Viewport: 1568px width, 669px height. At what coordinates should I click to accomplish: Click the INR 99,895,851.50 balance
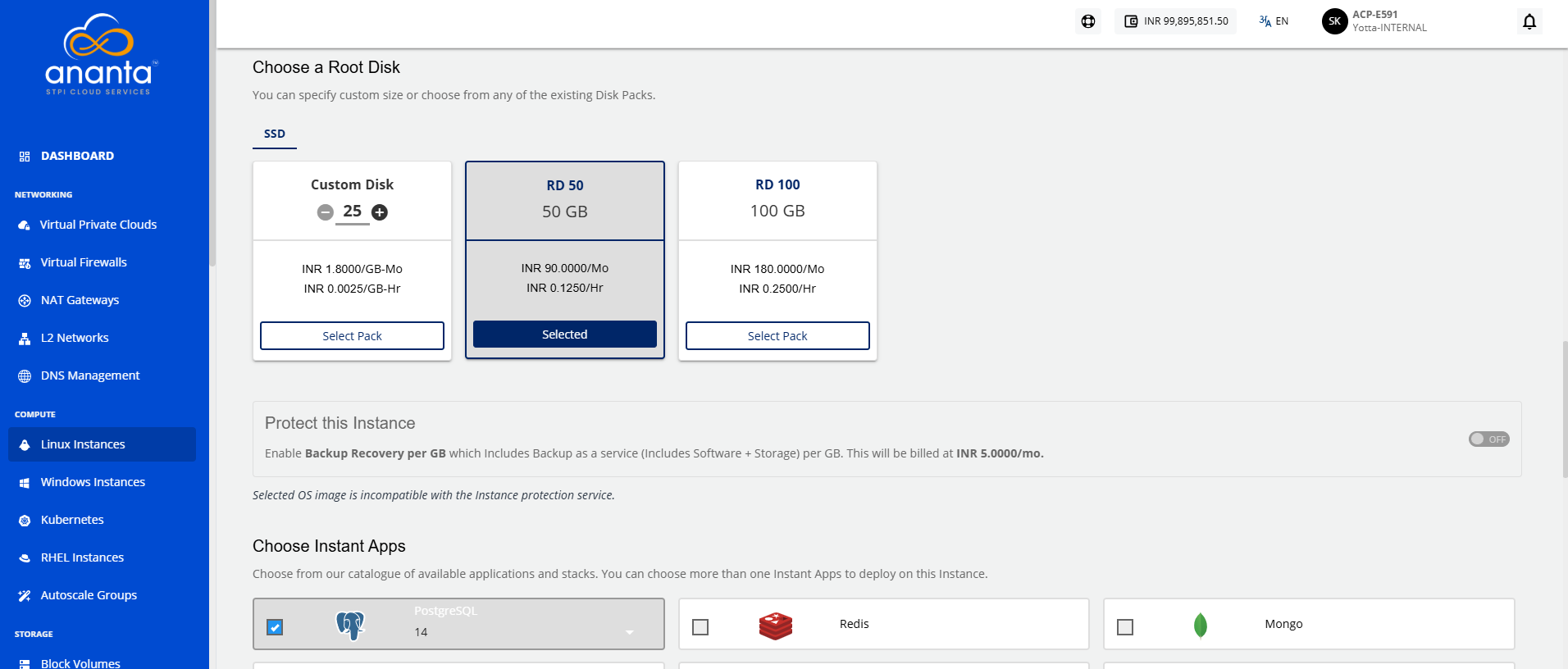pyautogui.click(x=1186, y=21)
